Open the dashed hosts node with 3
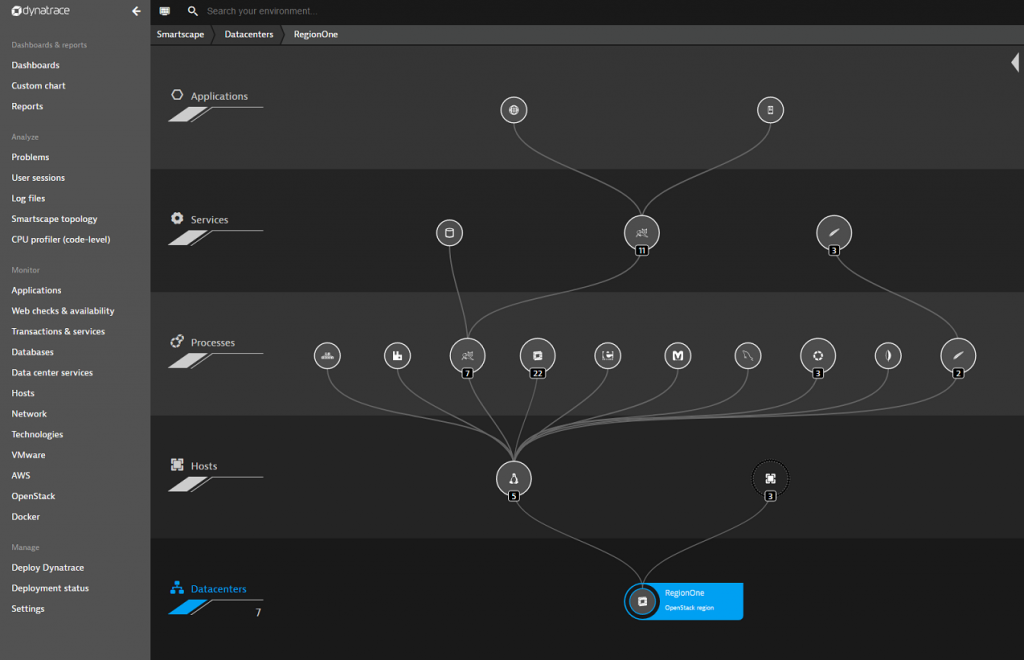The width and height of the screenshot is (1024, 660). click(x=771, y=480)
